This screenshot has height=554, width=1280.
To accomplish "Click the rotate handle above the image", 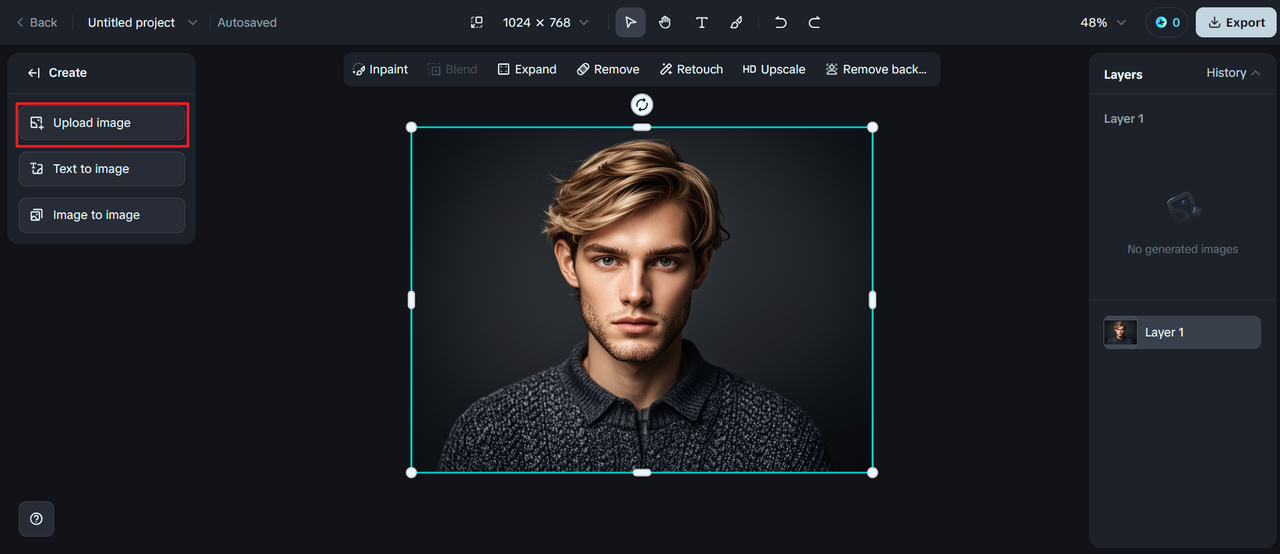I will point(642,104).
